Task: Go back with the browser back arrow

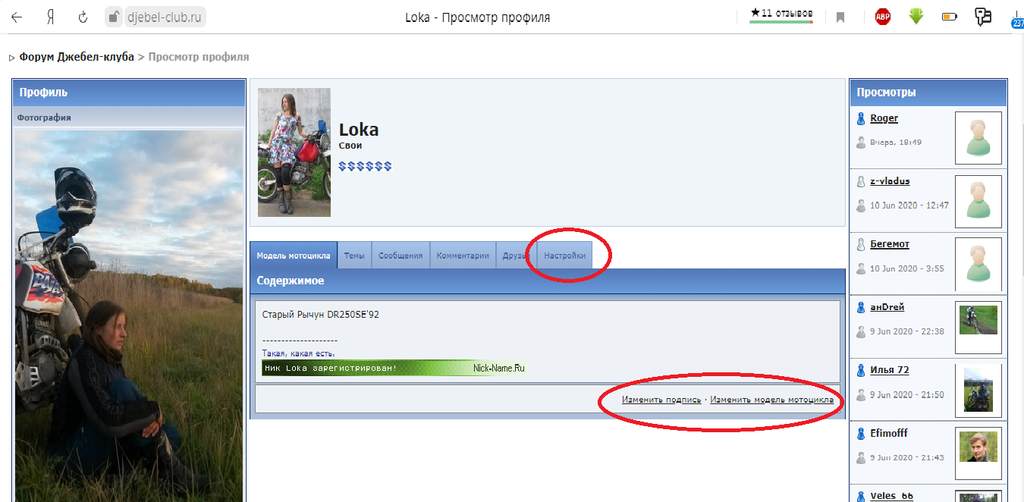Action: point(16,18)
